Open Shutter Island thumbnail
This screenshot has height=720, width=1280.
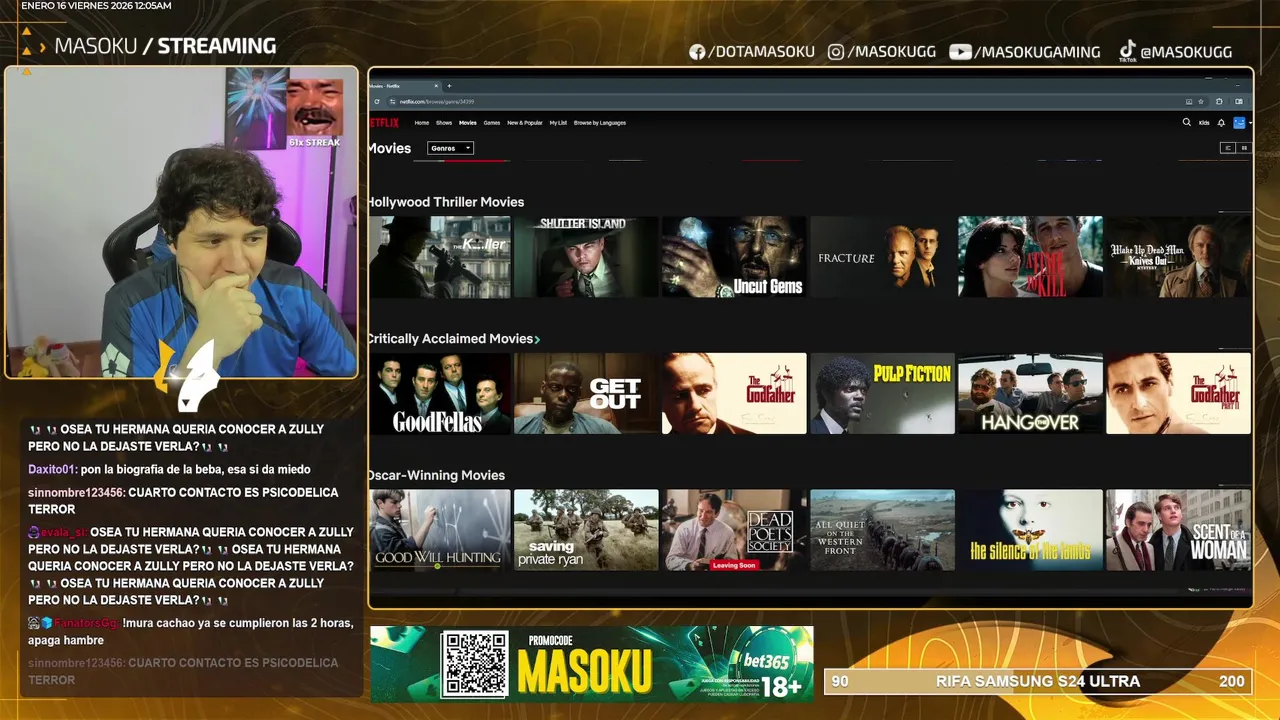pyautogui.click(x=586, y=257)
